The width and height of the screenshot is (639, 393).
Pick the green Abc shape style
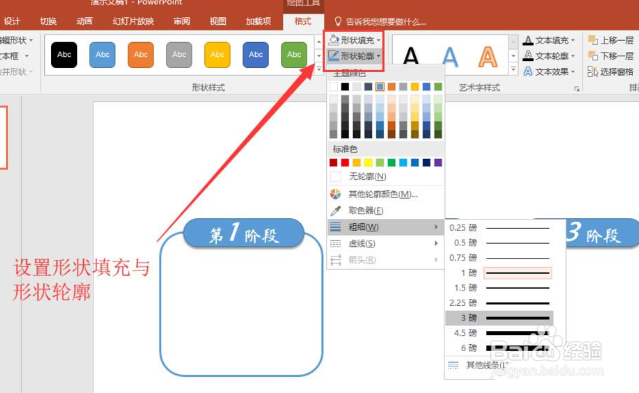pyautogui.click(x=294, y=55)
